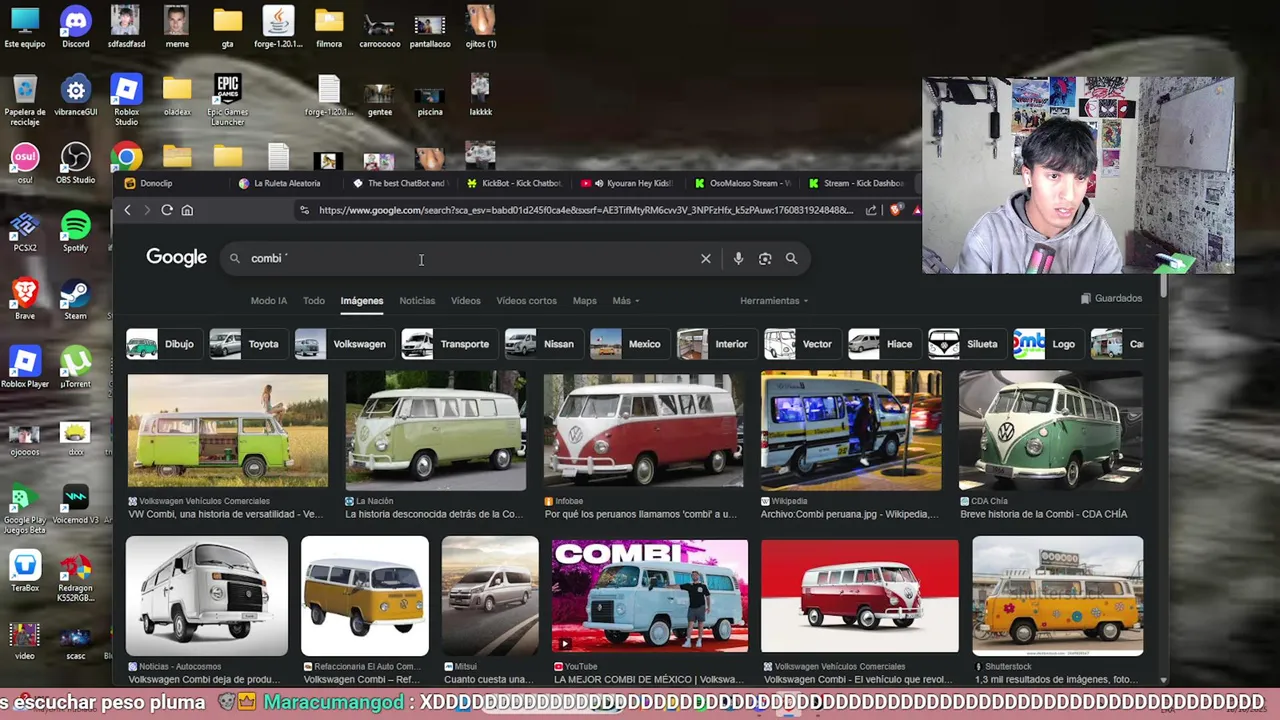This screenshot has width=1280, height=720.
Task: Open Google Play Juegos Beta shortcut
Action: [x=25, y=510]
